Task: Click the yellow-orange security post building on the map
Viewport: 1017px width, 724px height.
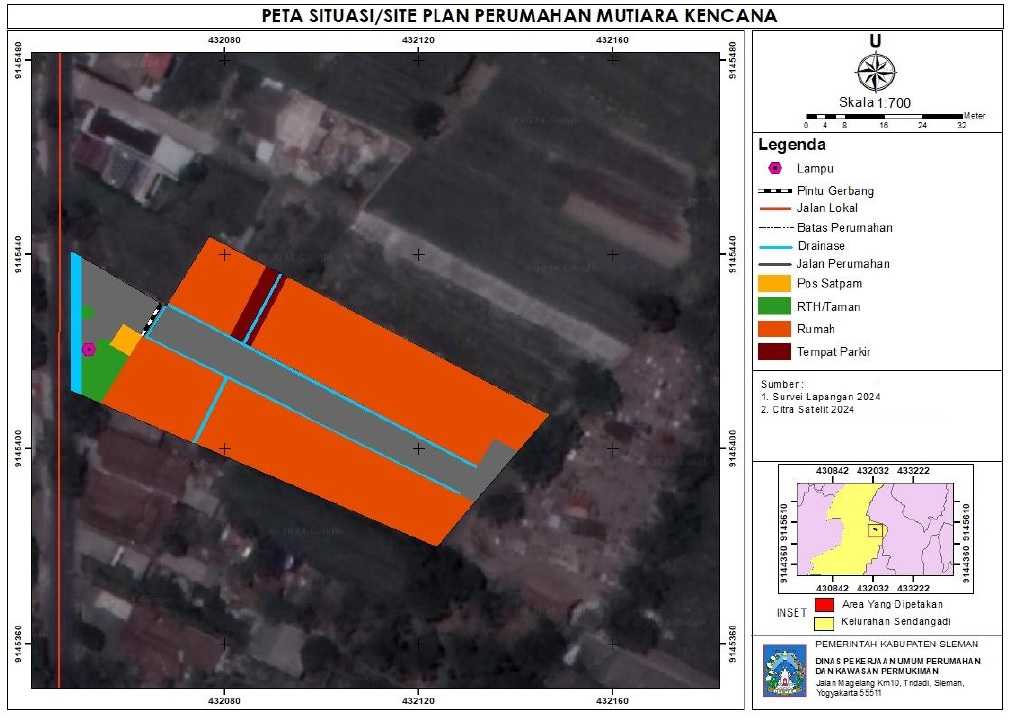Action: click(126, 340)
